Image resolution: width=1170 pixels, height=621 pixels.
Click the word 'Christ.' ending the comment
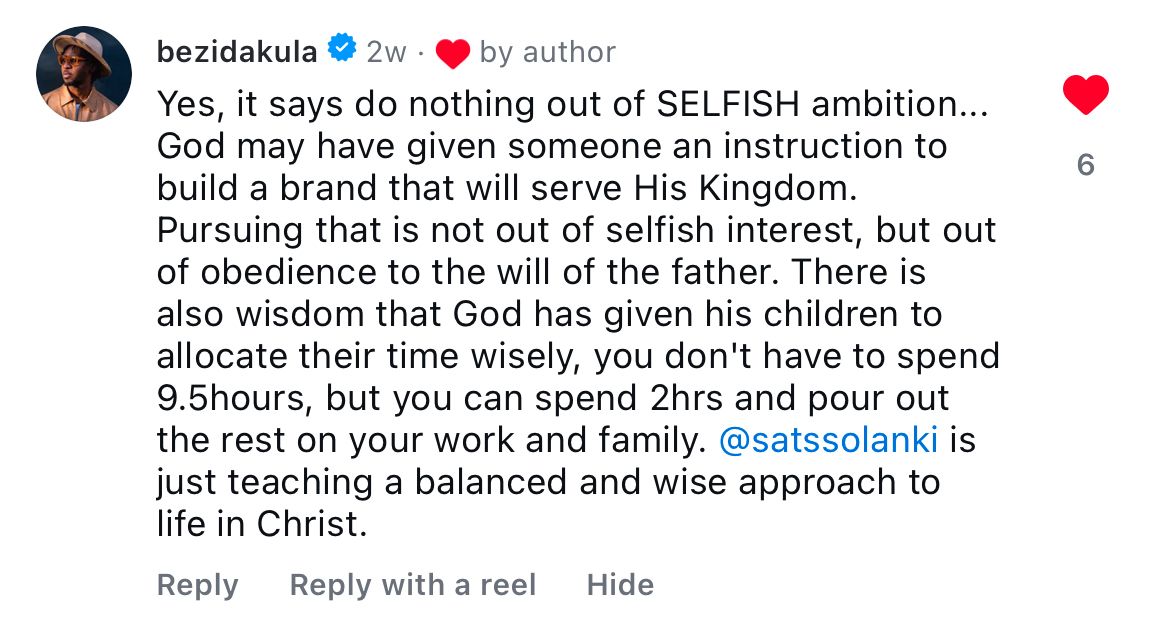312,524
